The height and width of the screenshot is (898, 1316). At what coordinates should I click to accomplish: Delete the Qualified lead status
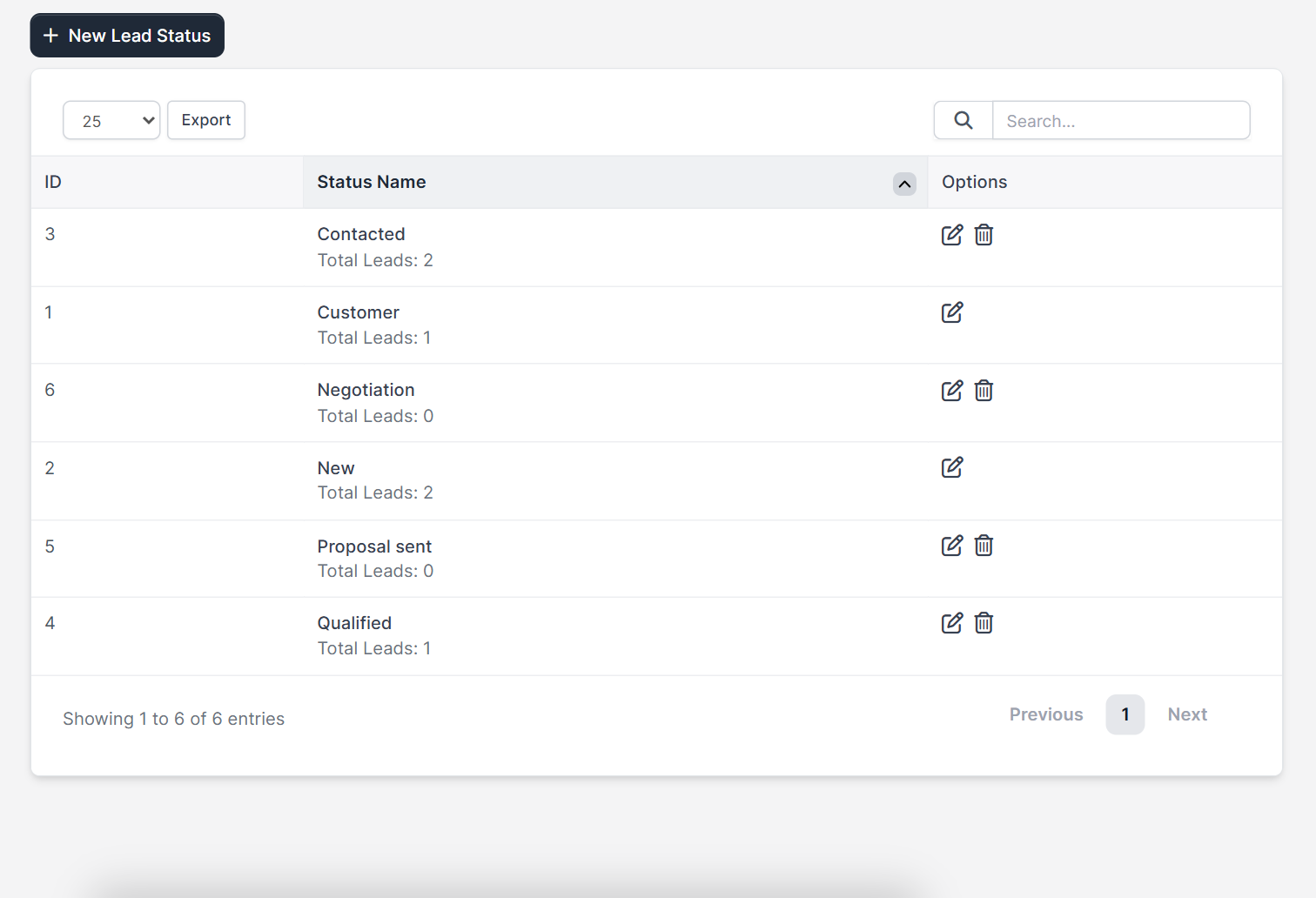pos(984,623)
